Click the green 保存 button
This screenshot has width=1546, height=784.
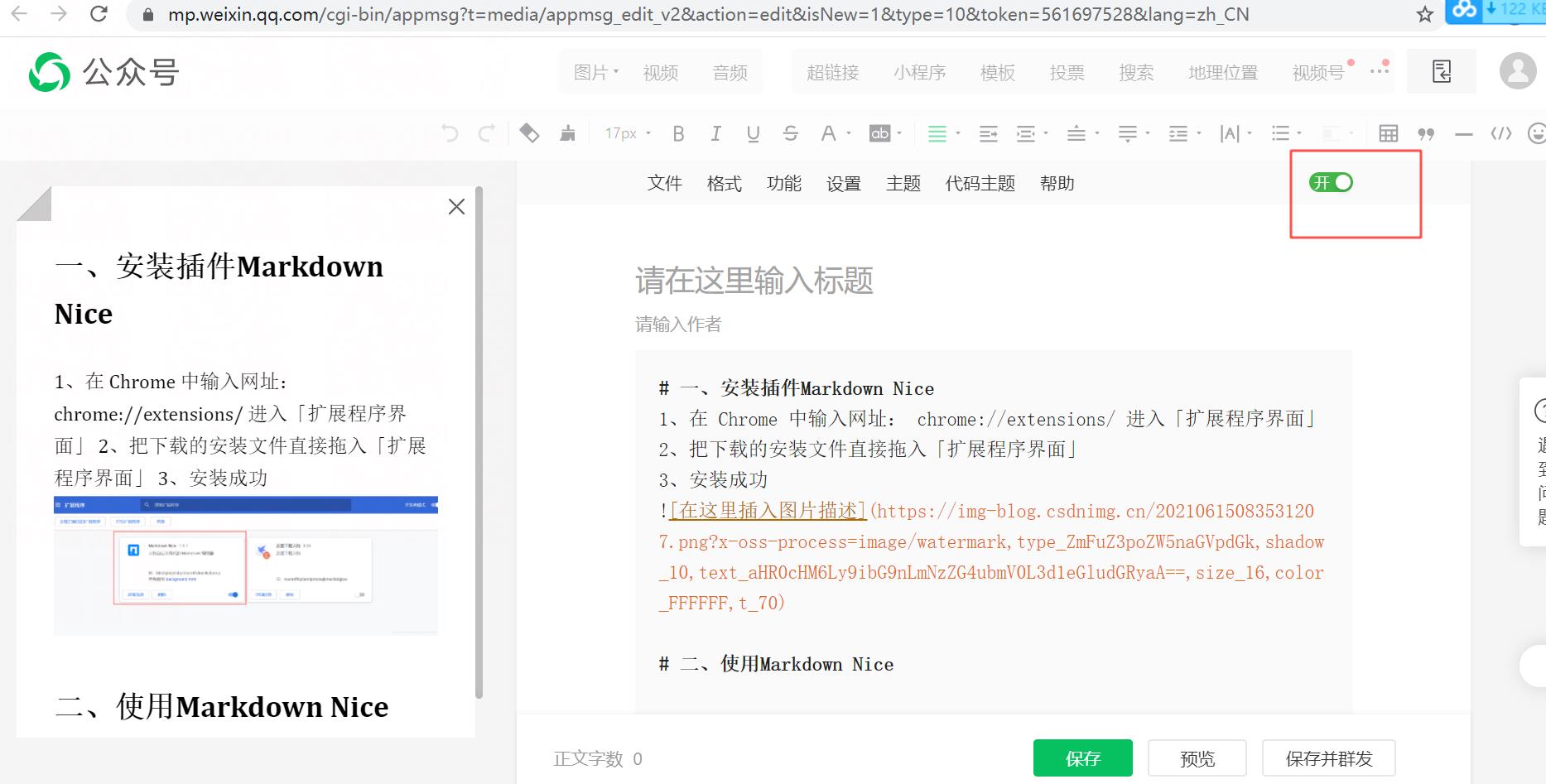(1083, 758)
